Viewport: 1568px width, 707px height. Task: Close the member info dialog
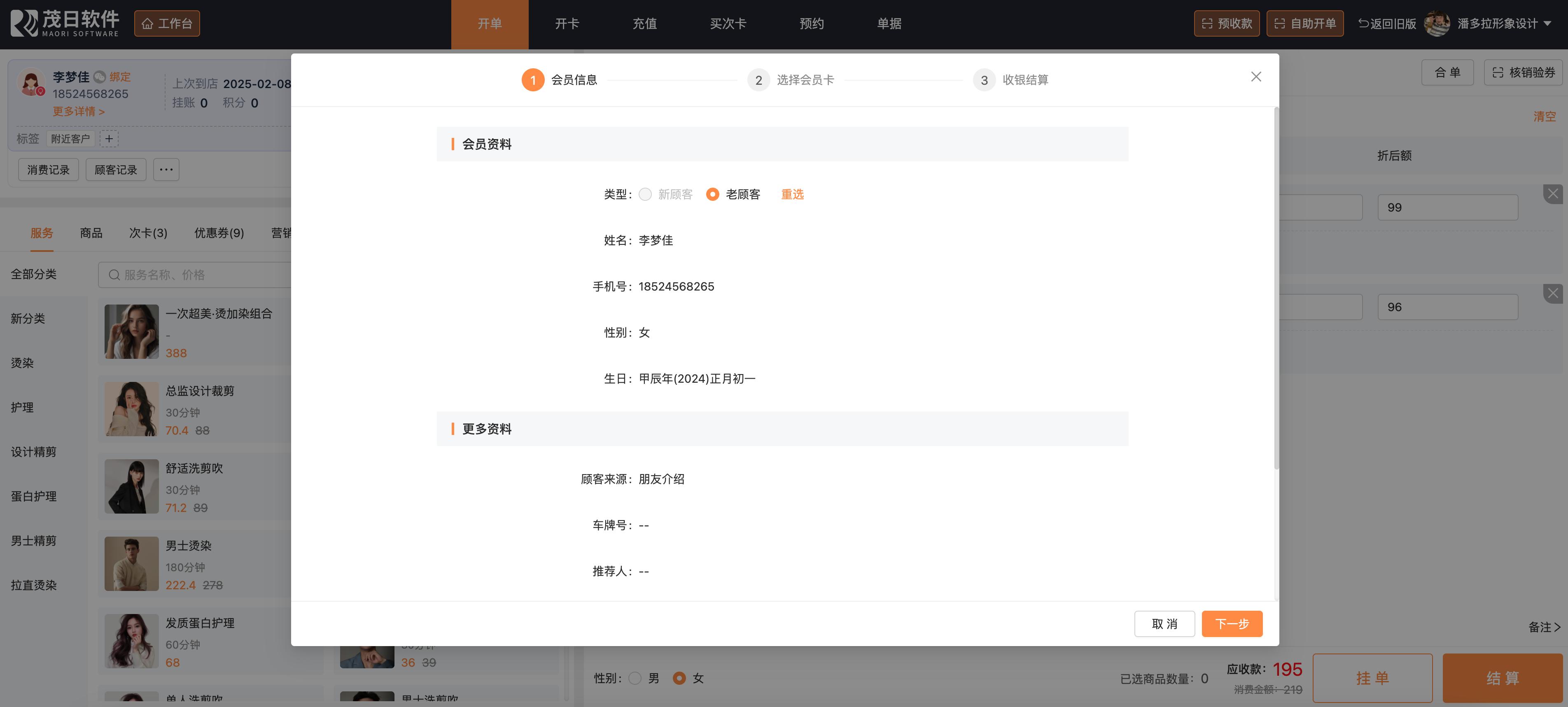1256,77
